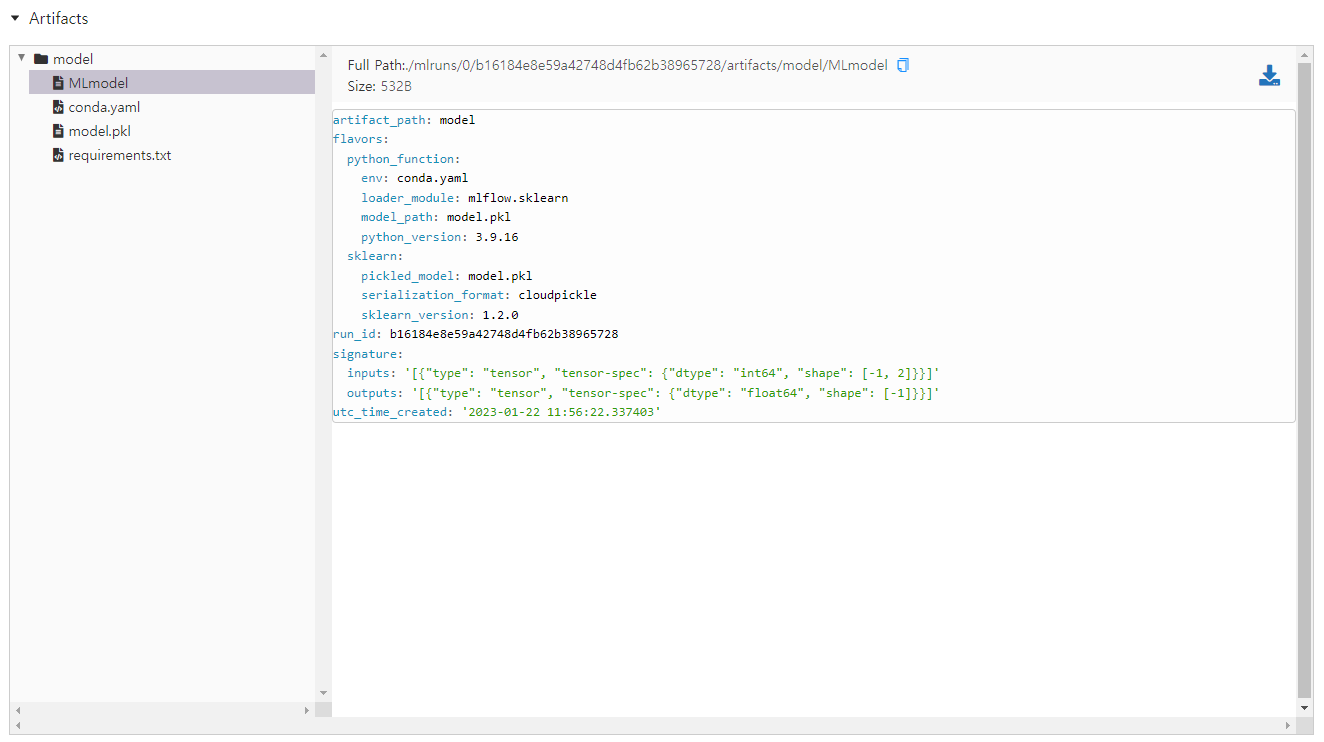Click the artifact_path: model line
Image resolution: width=1324 pixels, height=742 pixels.
pos(404,120)
